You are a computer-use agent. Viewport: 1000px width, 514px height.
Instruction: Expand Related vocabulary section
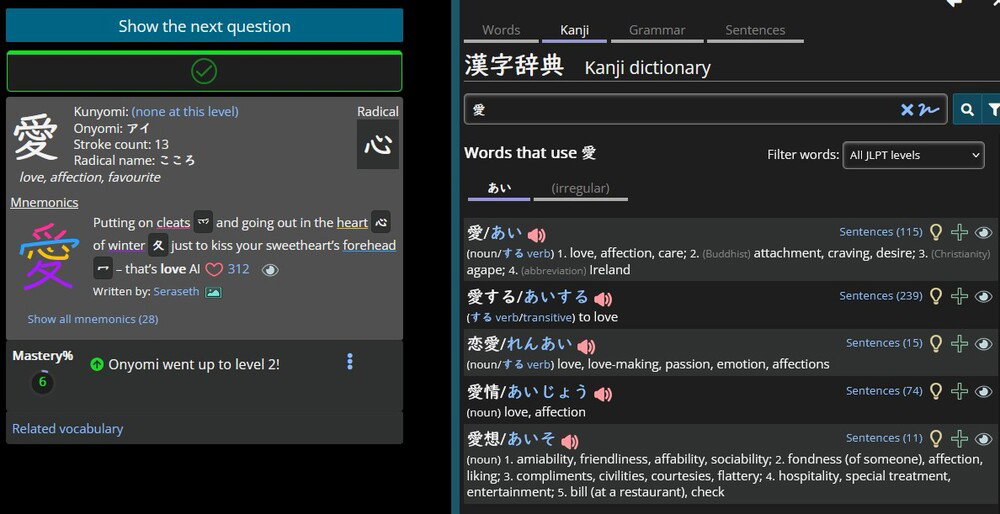tap(67, 428)
